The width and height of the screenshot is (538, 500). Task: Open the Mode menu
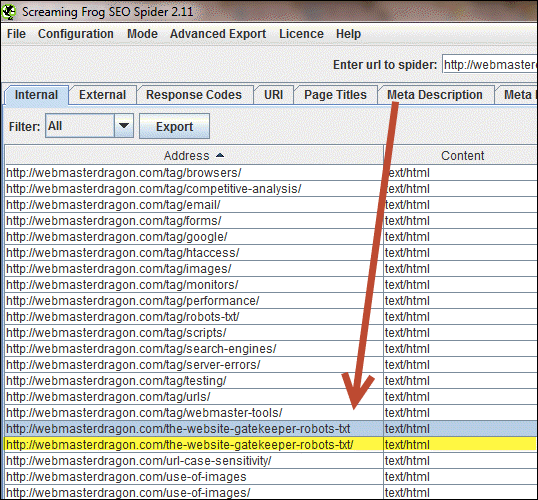click(x=142, y=34)
